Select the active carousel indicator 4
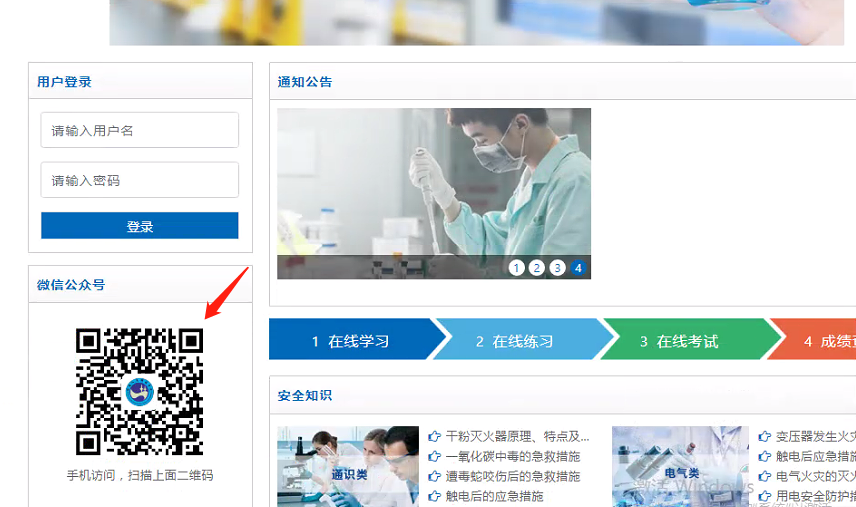Image resolution: width=856 pixels, height=507 pixels. [x=578, y=268]
